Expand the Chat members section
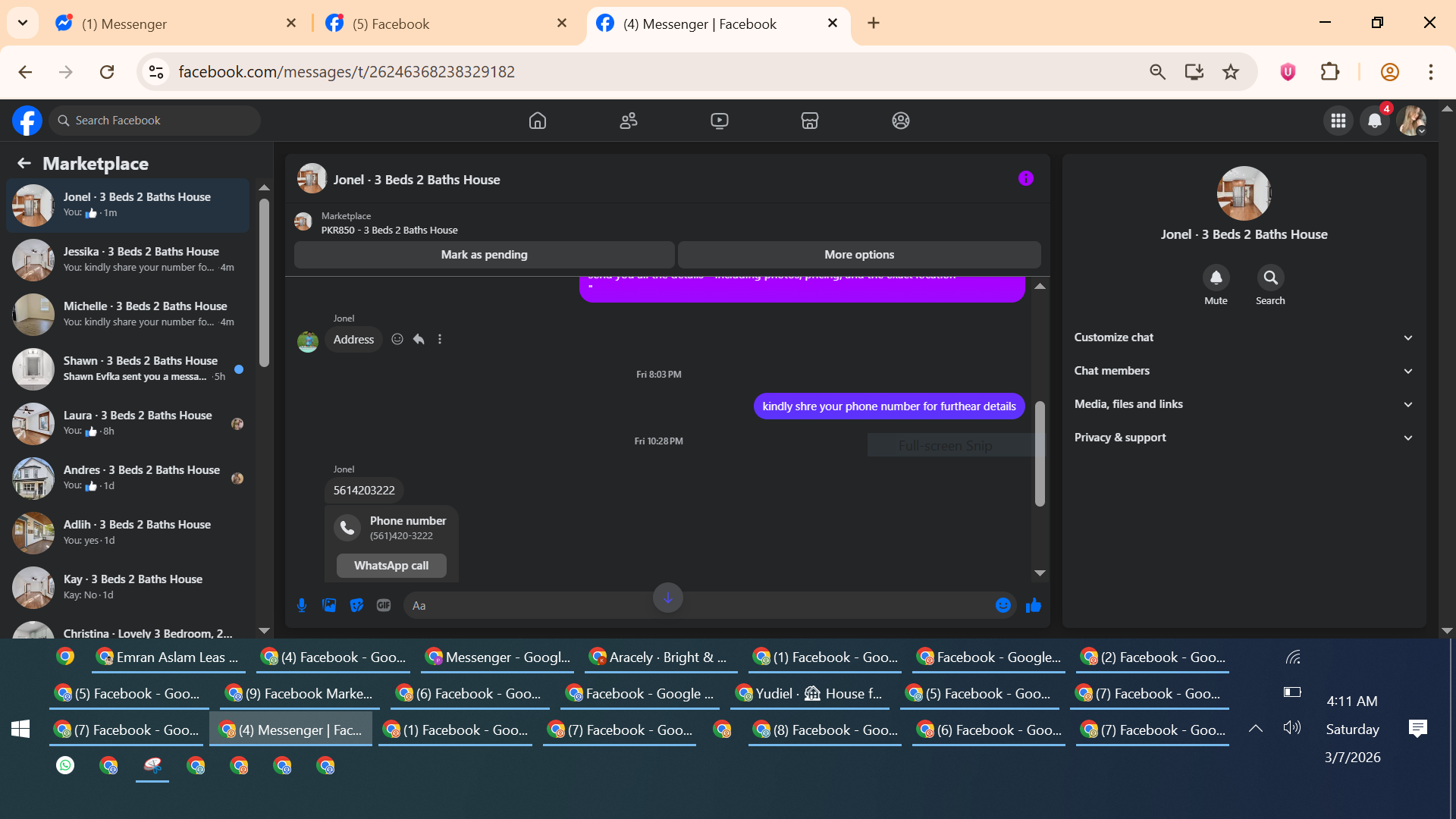Image resolution: width=1456 pixels, height=819 pixels. [1244, 371]
